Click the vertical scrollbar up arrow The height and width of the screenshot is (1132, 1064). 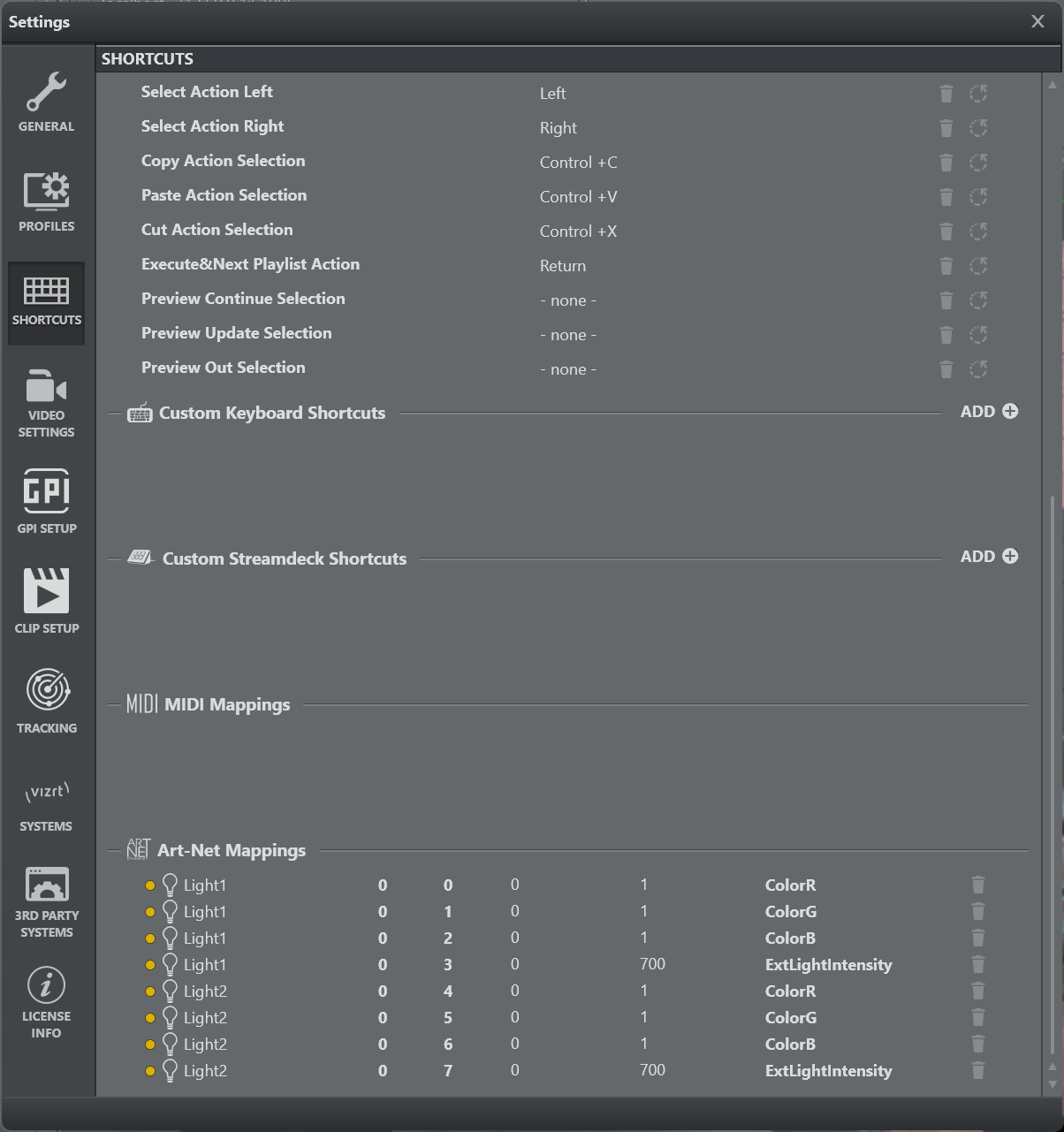pos(1052,85)
